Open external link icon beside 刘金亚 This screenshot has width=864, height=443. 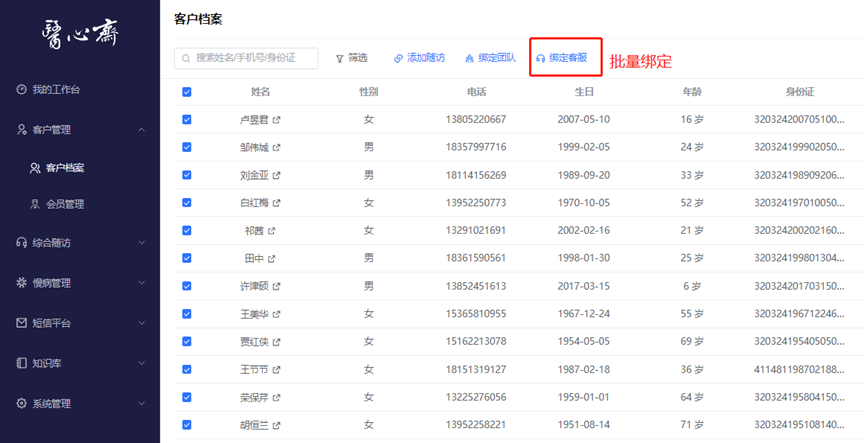[x=277, y=175]
